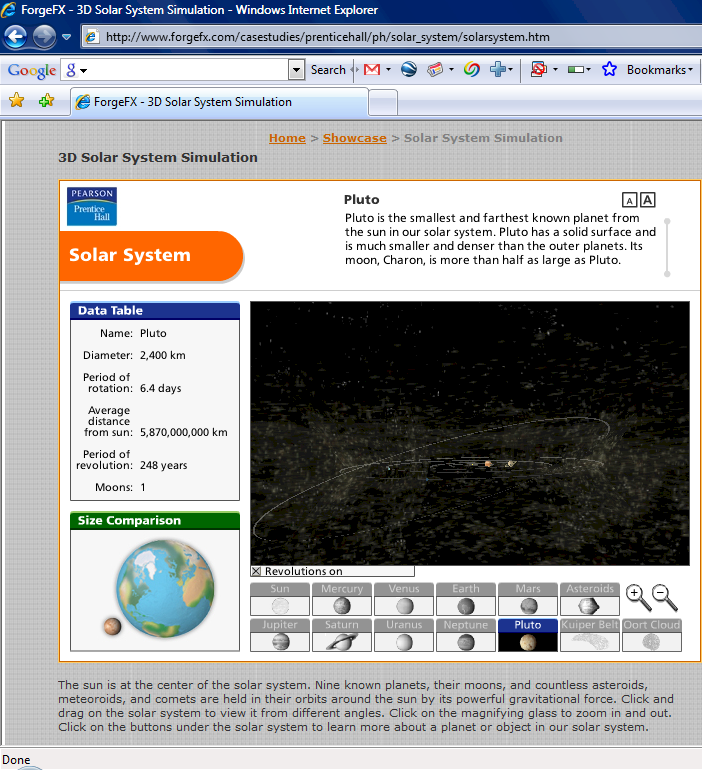Select the Earth button
Image resolution: width=702 pixels, height=770 pixels.
tap(466, 599)
